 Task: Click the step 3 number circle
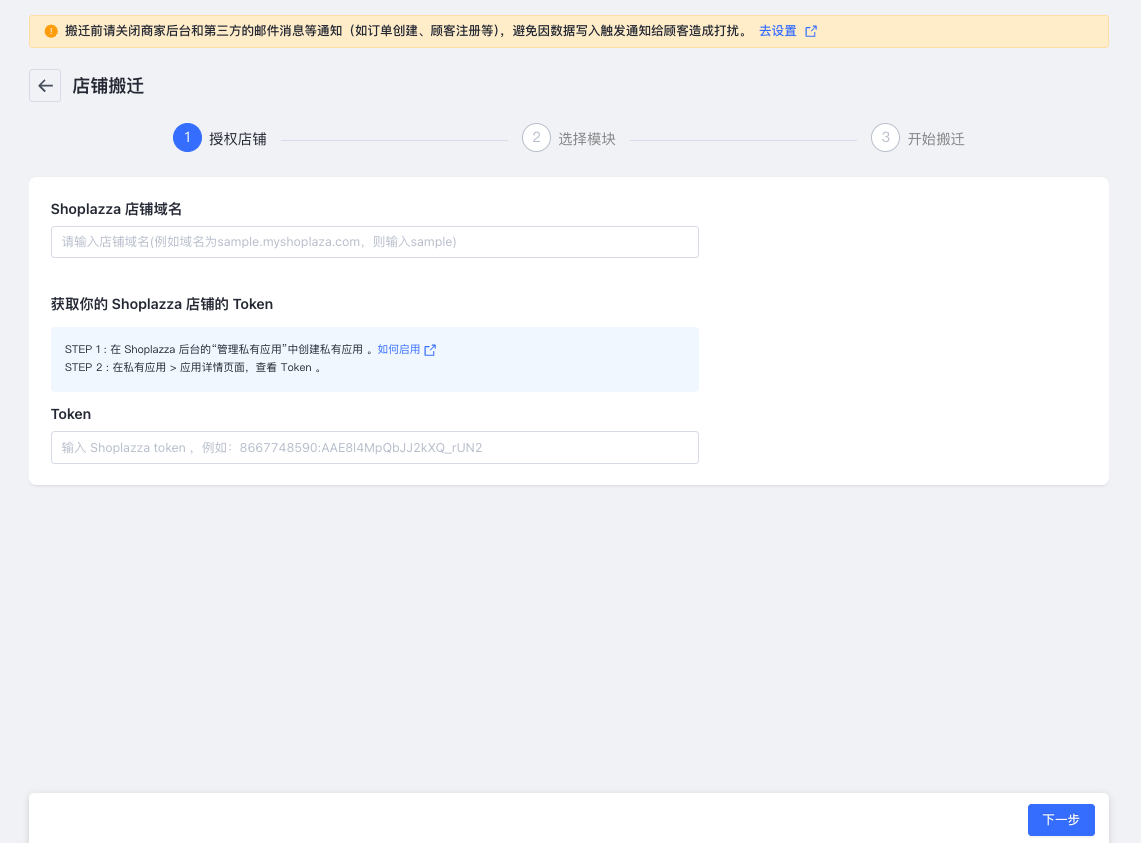[886, 138]
